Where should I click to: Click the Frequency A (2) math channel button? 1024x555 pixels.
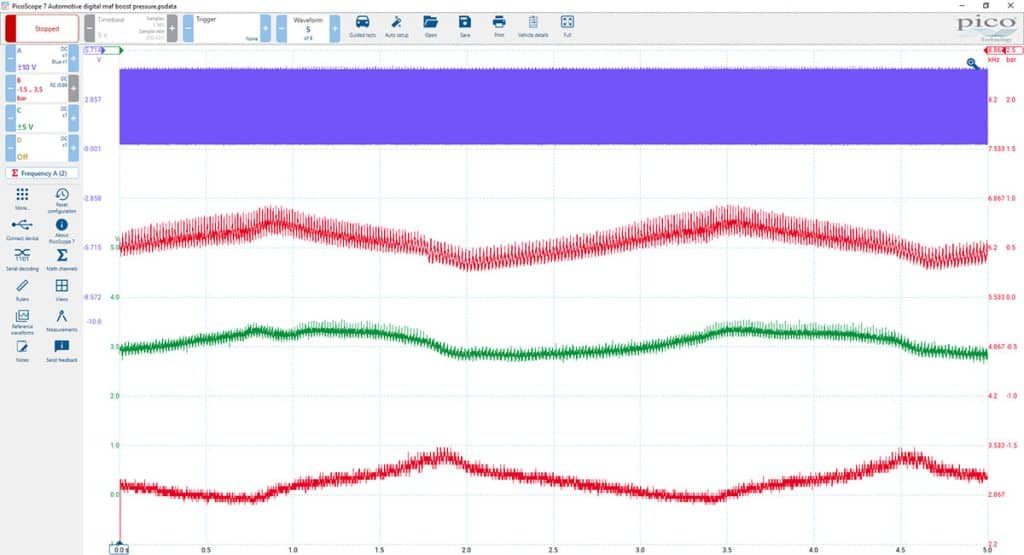42,173
